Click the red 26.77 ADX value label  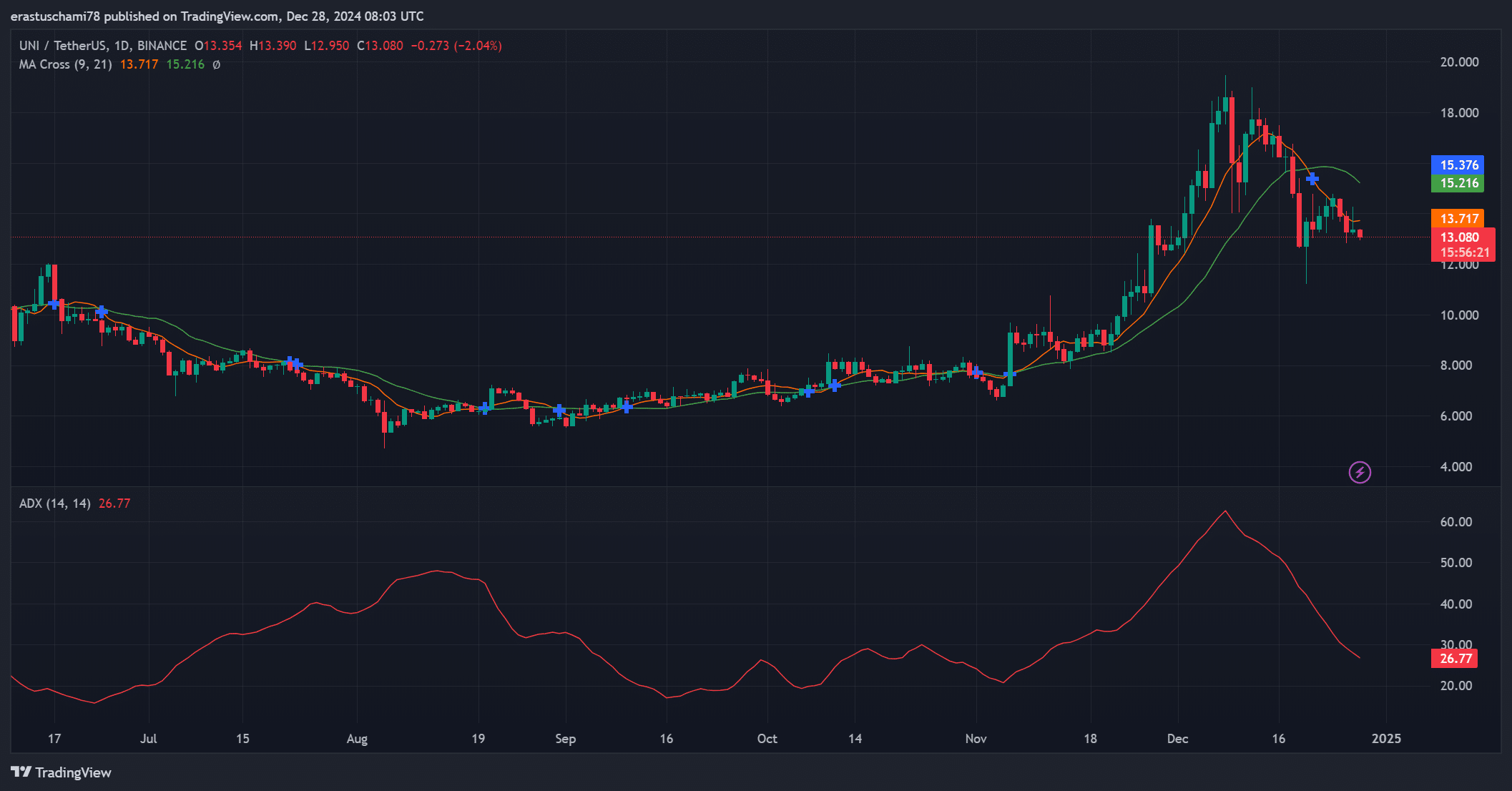[1455, 658]
